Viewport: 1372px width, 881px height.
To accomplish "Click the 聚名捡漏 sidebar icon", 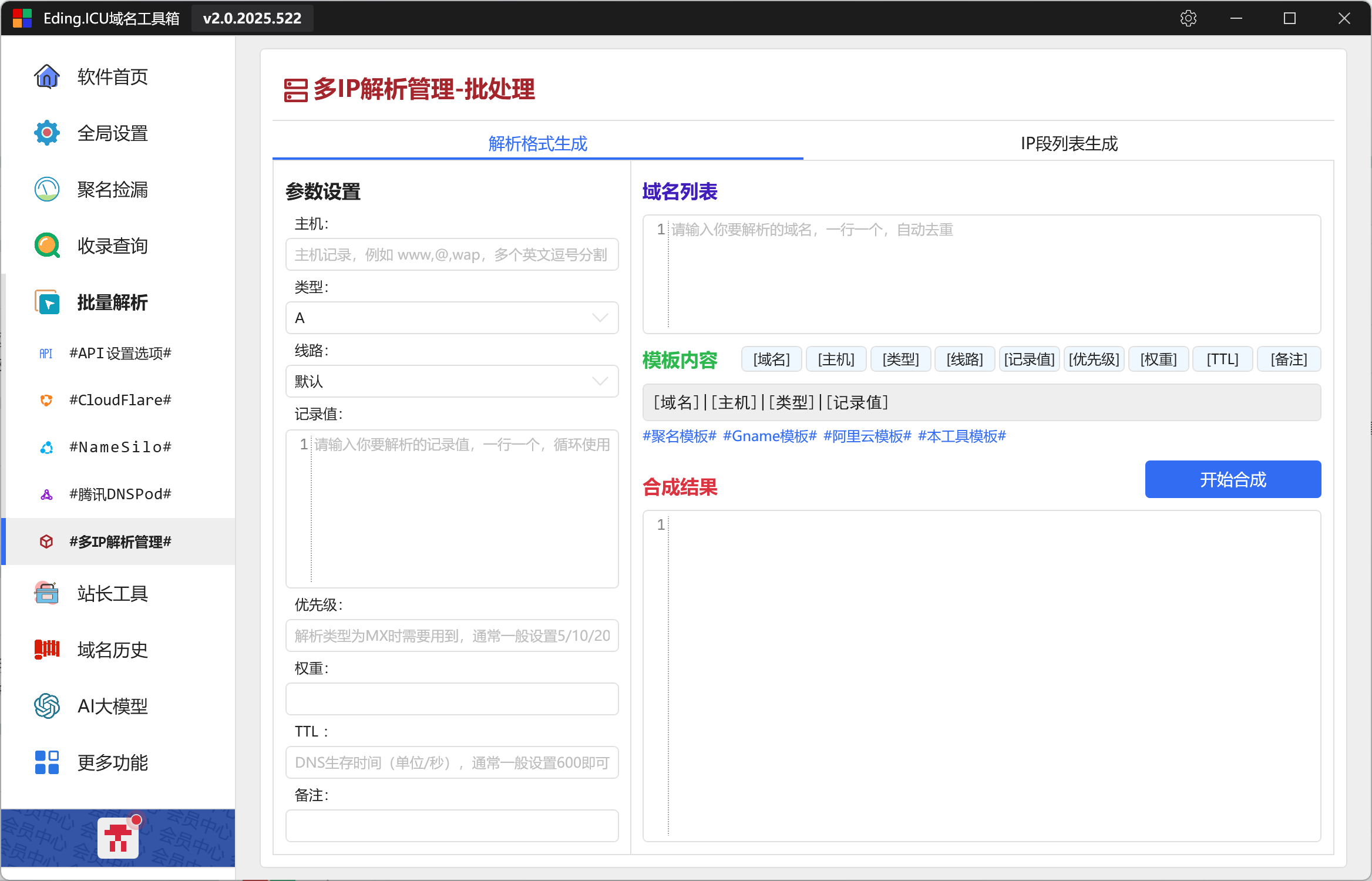I will click(x=47, y=189).
